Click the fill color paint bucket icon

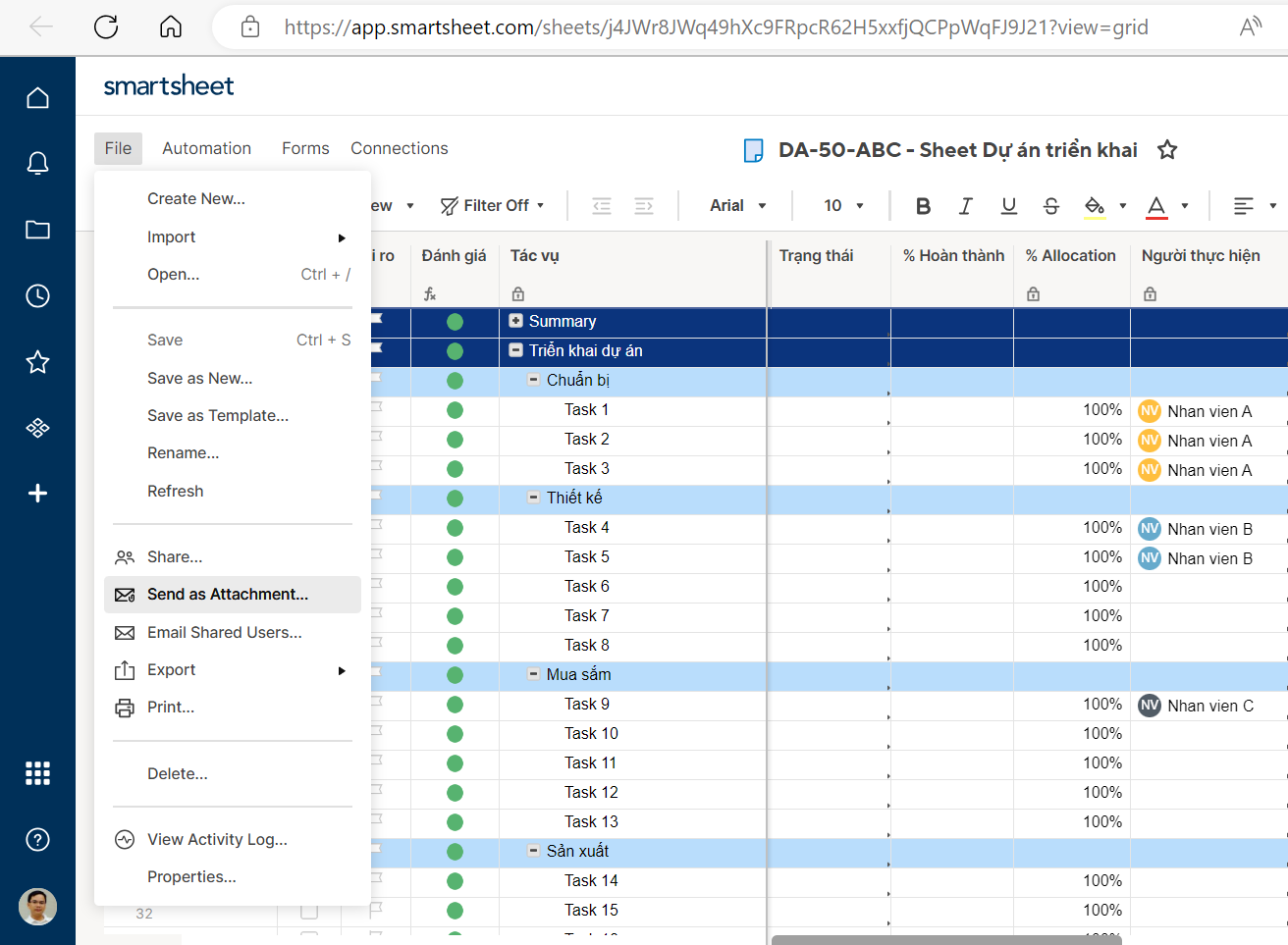pyautogui.click(x=1096, y=206)
